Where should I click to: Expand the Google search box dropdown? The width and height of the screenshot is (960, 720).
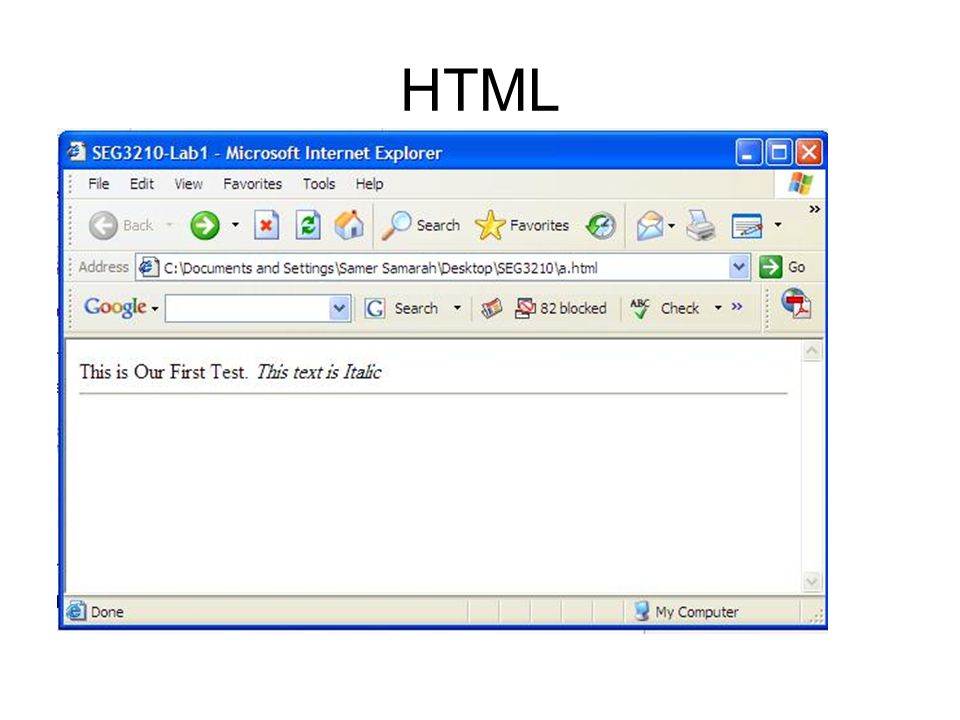[x=339, y=308]
